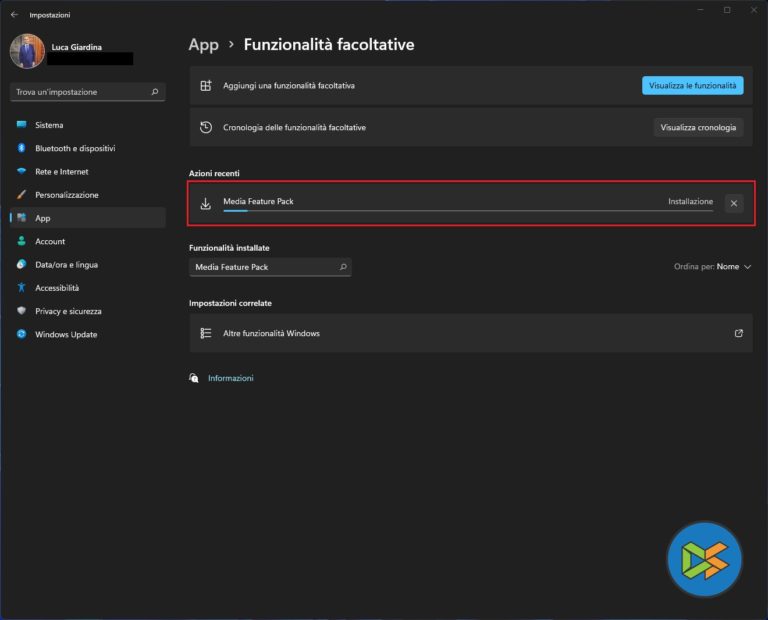Viewport: 768px width, 620px height.
Task: Open Altre funzionalità Windows external link
Action: (x=738, y=333)
